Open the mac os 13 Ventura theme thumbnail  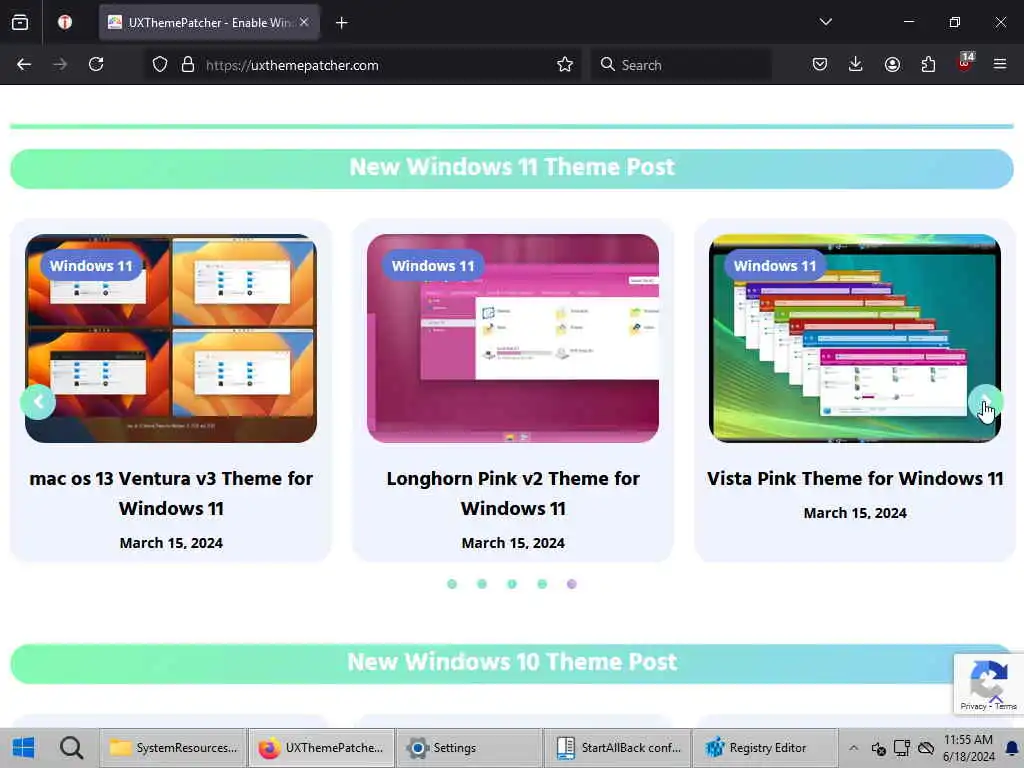tap(171, 338)
